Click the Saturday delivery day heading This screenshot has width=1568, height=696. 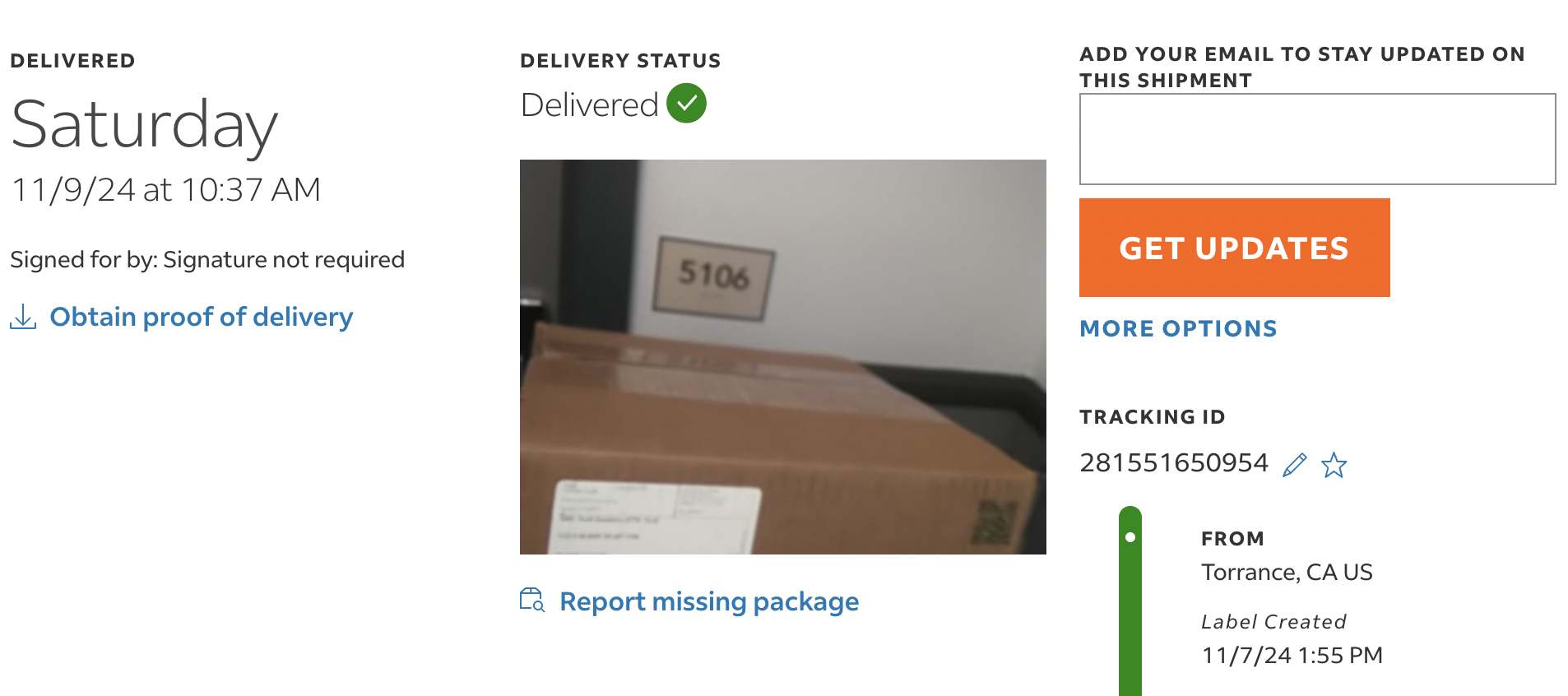[145, 125]
